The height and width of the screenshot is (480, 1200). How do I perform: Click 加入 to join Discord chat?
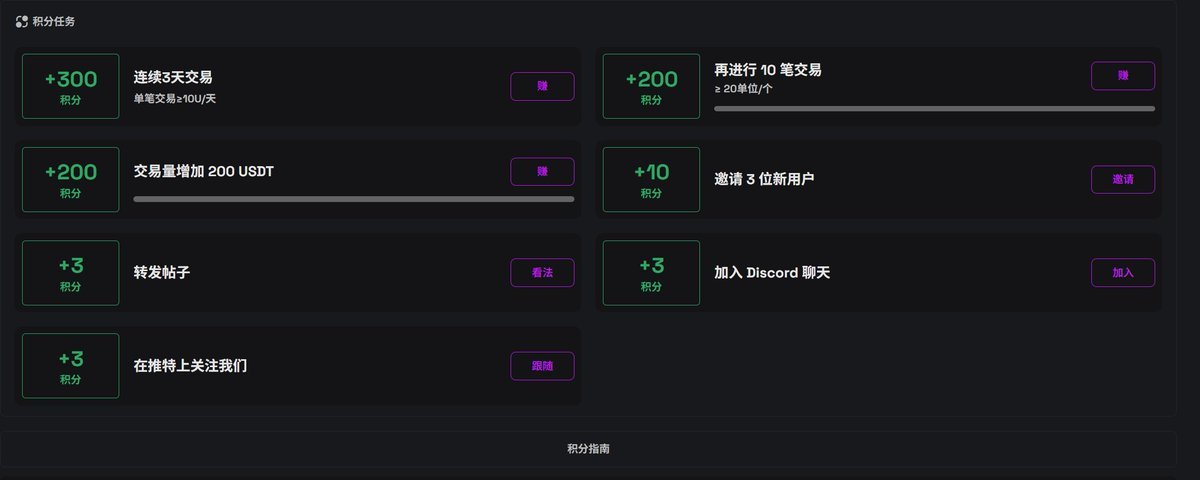pos(1122,272)
